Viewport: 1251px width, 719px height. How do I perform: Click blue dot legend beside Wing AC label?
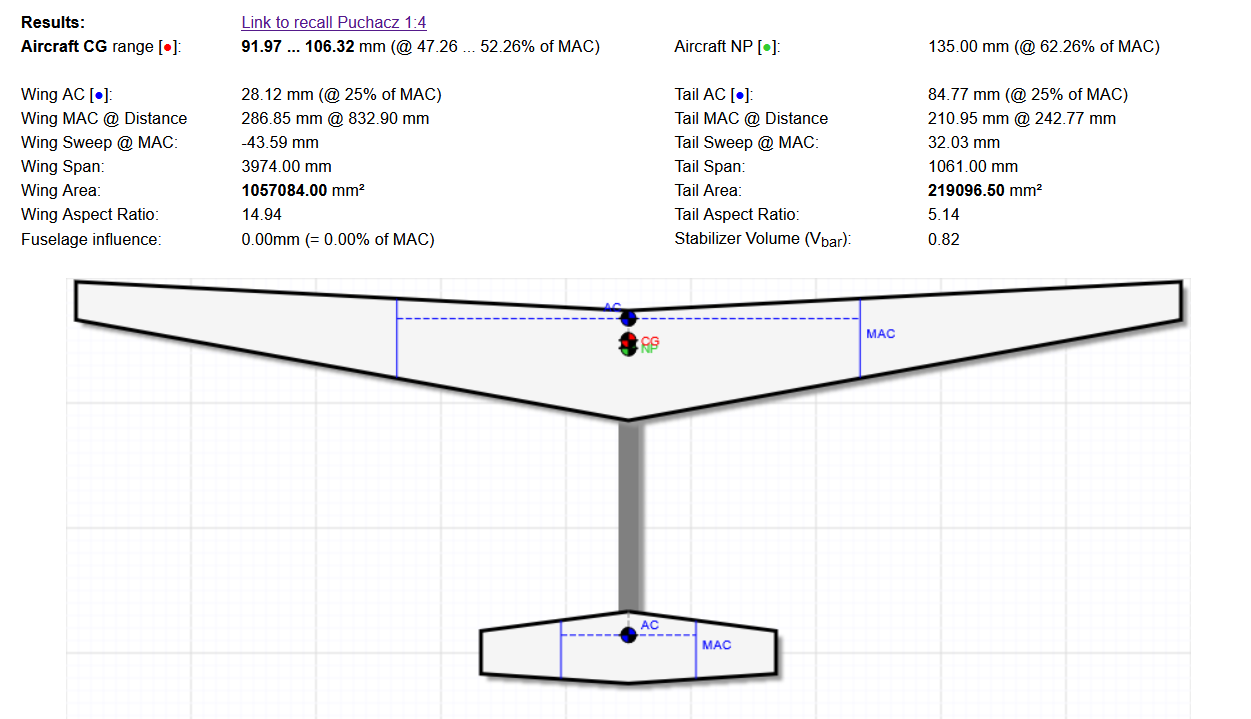click(98, 95)
